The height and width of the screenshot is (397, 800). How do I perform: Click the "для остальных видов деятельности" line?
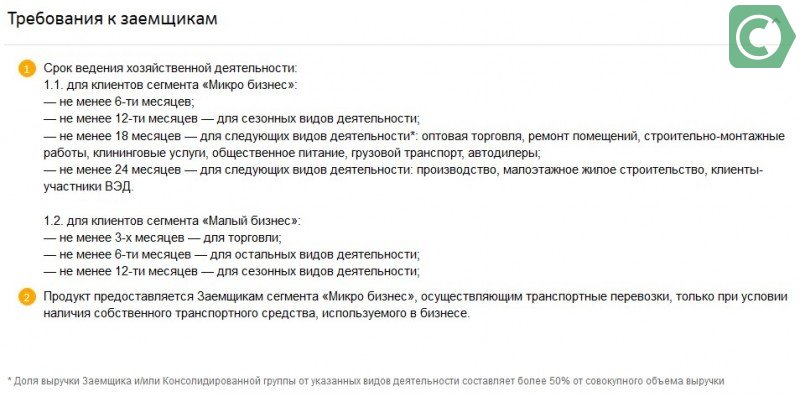pyautogui.click(x=232, y=254)
